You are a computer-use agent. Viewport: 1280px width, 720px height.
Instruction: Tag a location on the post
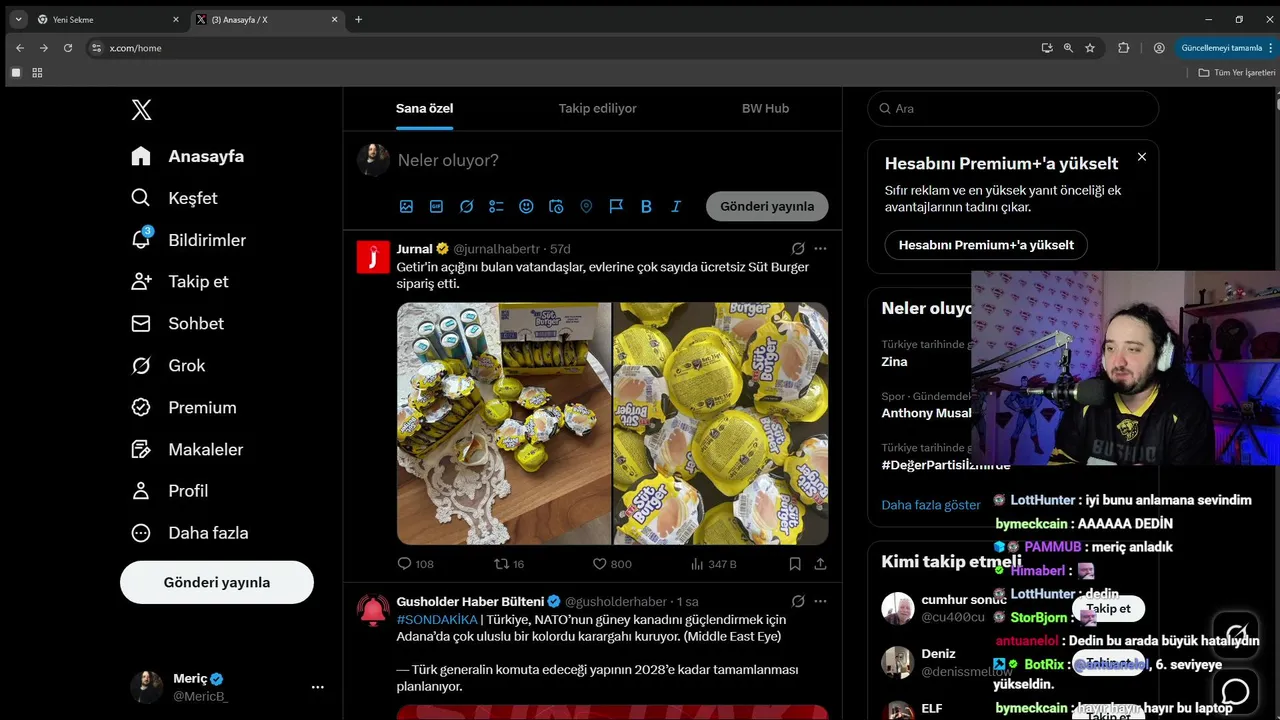tap(586, 206)
